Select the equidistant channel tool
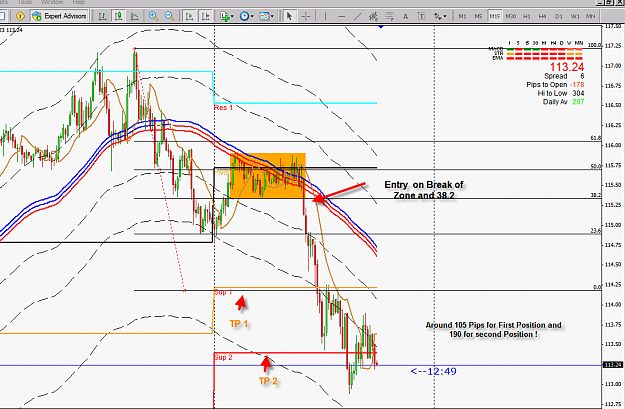Image resolution: width=625 pixels, height=409 pixels. [373, 16]
